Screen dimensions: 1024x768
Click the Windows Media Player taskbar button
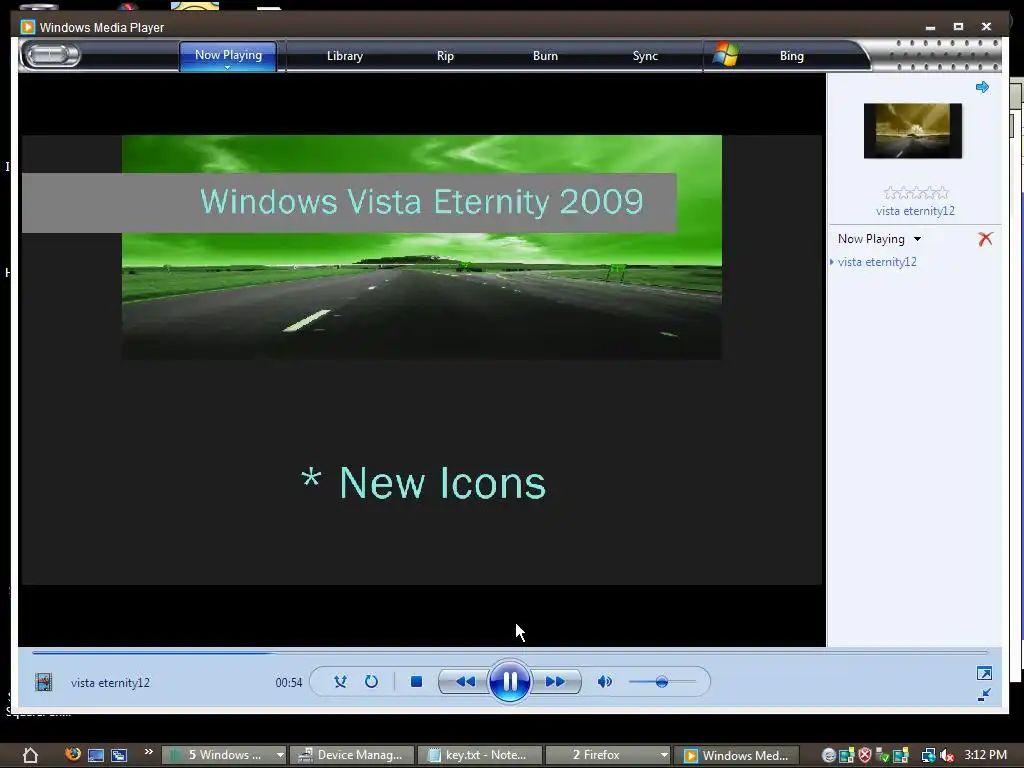(x=737, y=756)
